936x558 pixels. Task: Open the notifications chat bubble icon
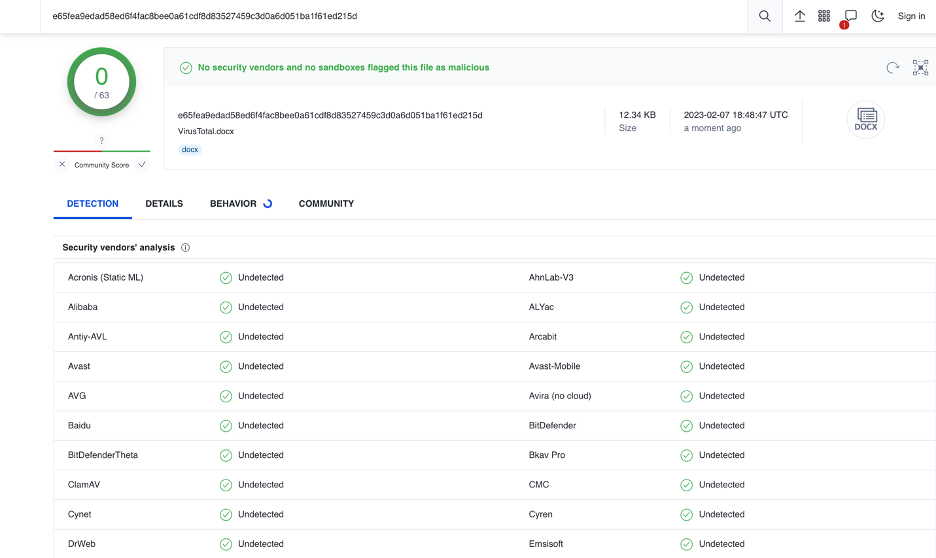850,16
